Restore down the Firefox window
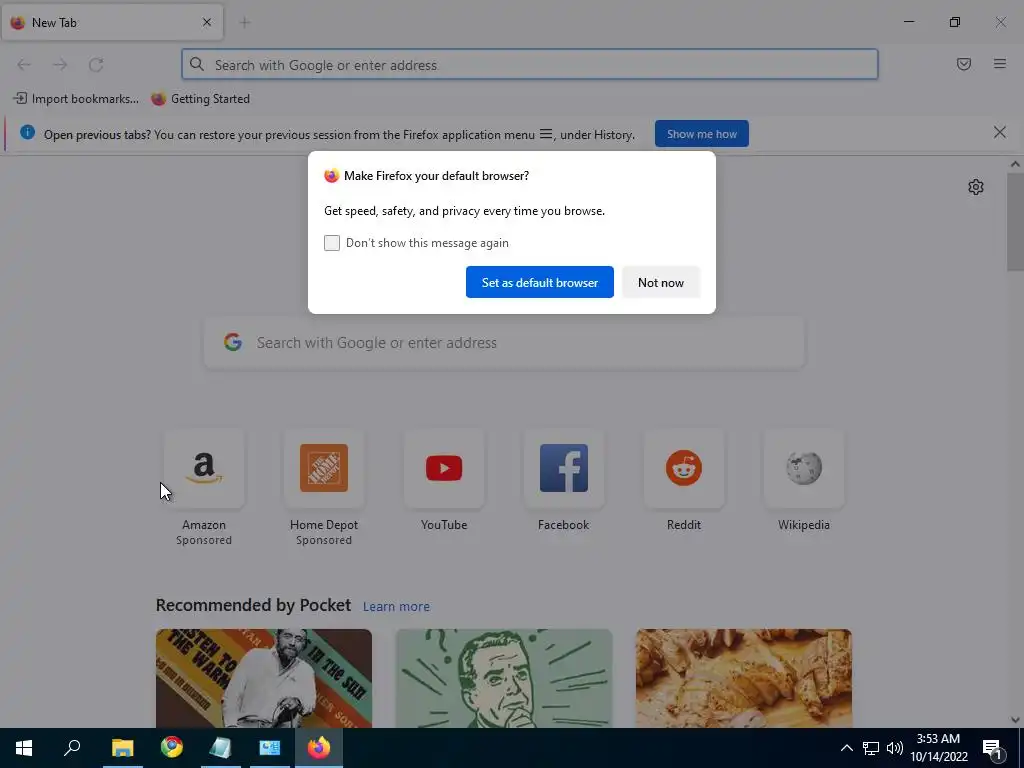This screenshot has width=1024, height=768. (955, 22)
